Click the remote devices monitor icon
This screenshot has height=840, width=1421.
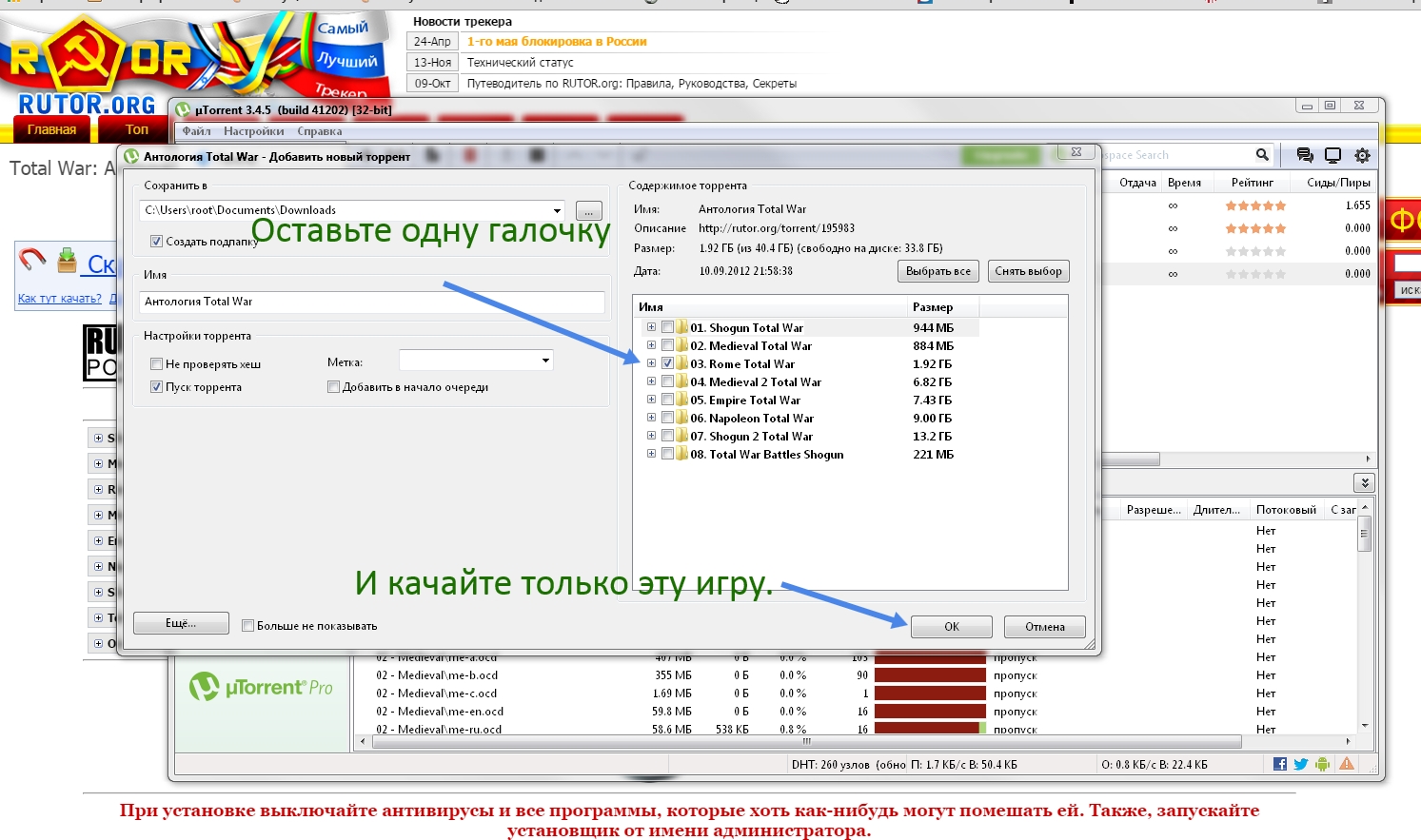(1332, 154)
